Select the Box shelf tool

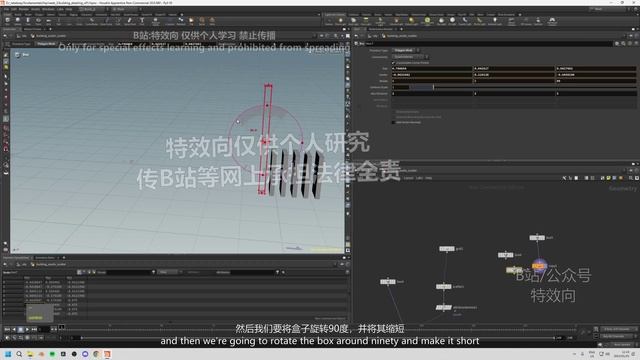(7, 21)
